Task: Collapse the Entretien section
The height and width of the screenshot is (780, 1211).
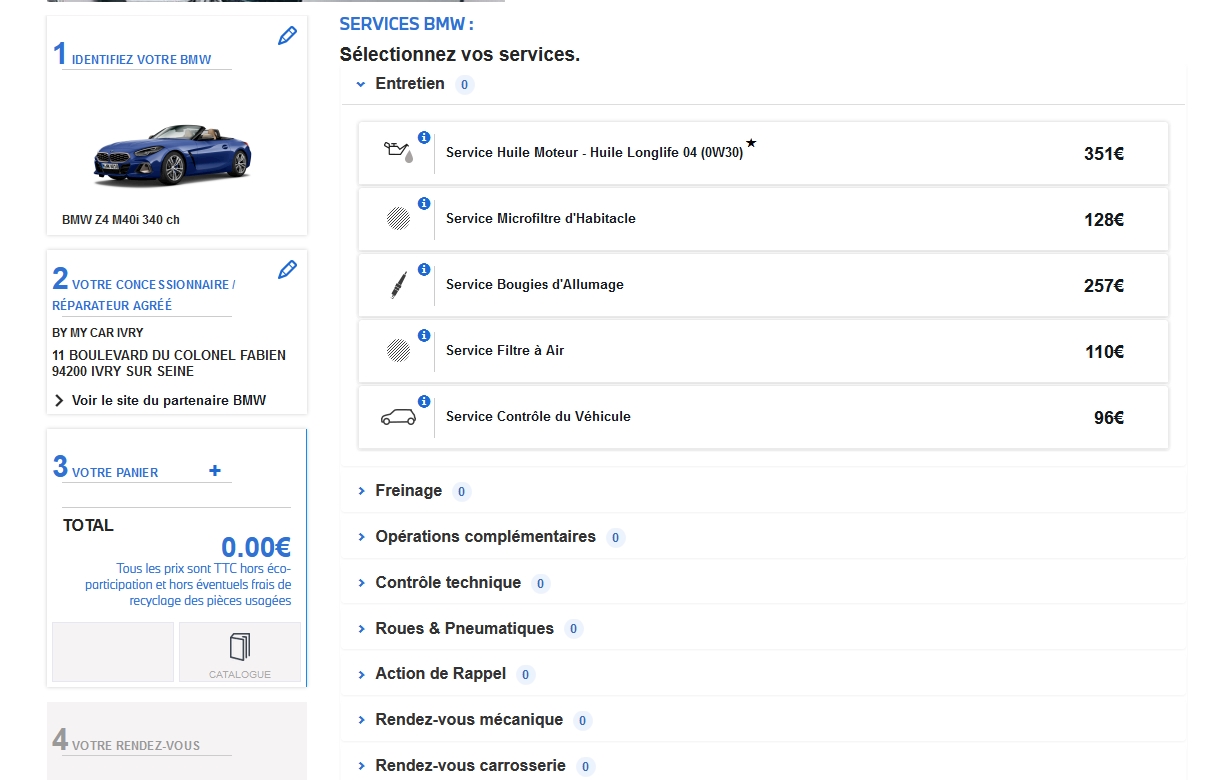Action: (409, 84)
